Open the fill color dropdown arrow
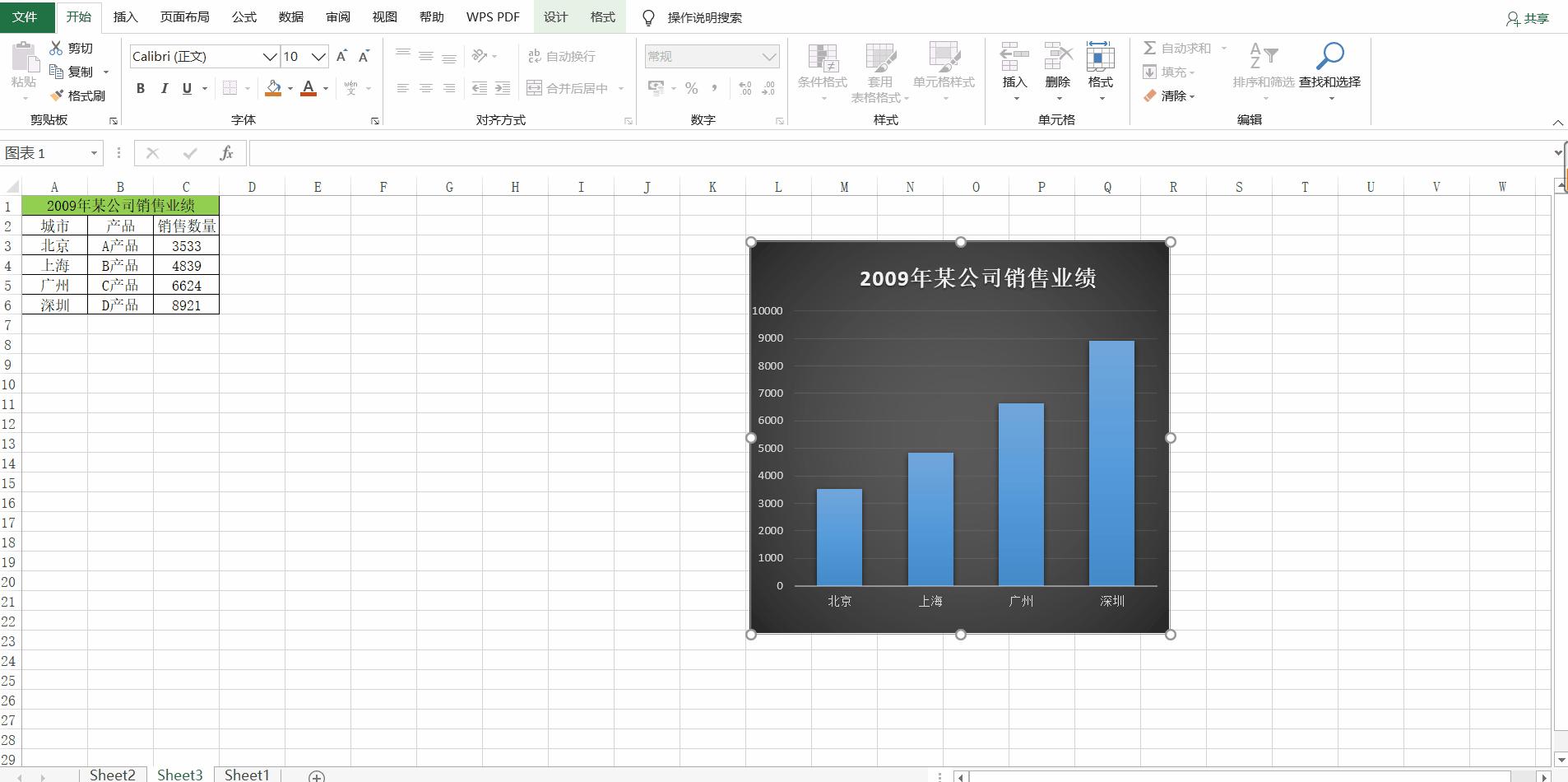Image resolution: width=1568 pixels, height=782 pixels. point(290,88)
